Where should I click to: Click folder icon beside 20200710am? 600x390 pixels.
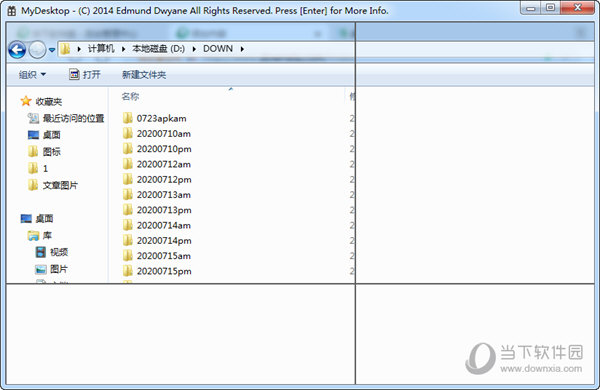(128, 133)
